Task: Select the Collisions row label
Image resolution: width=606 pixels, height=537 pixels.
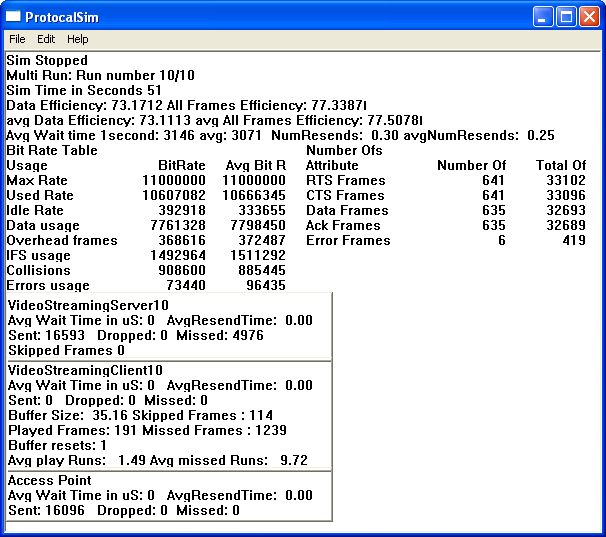Action: pyautogui.click(x=37, y=270)
